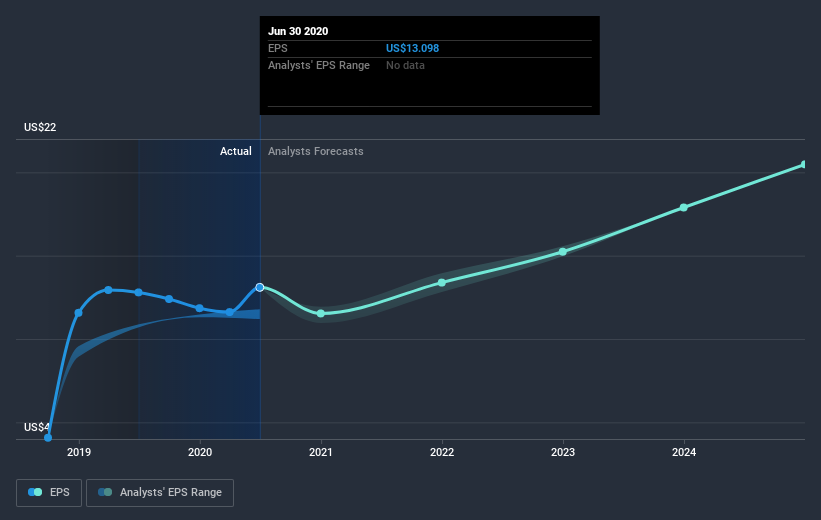
Task: Click the first EPS point near US$4
Action: click(48, 437)
